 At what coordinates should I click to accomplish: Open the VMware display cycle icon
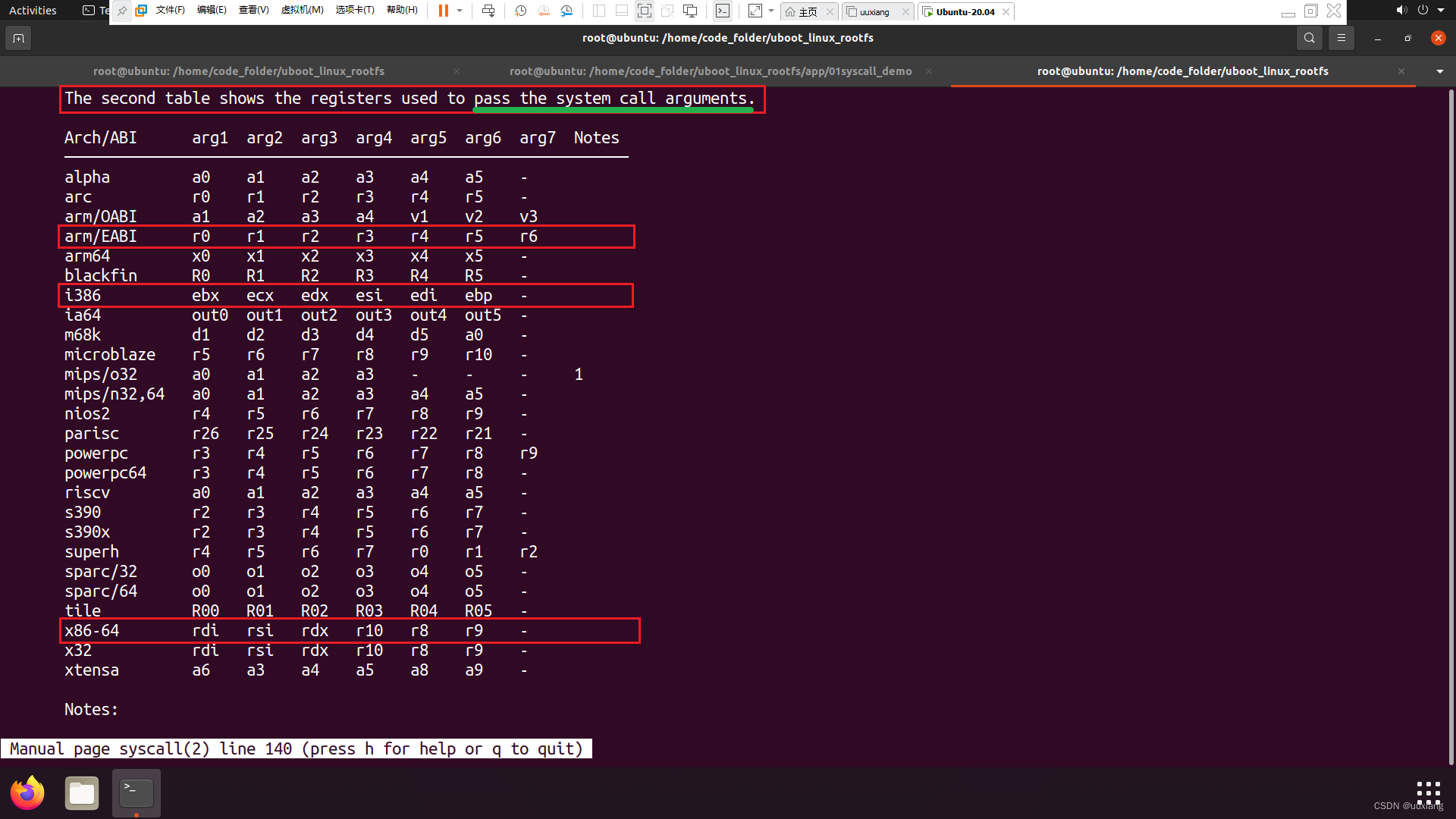point(690,11)
